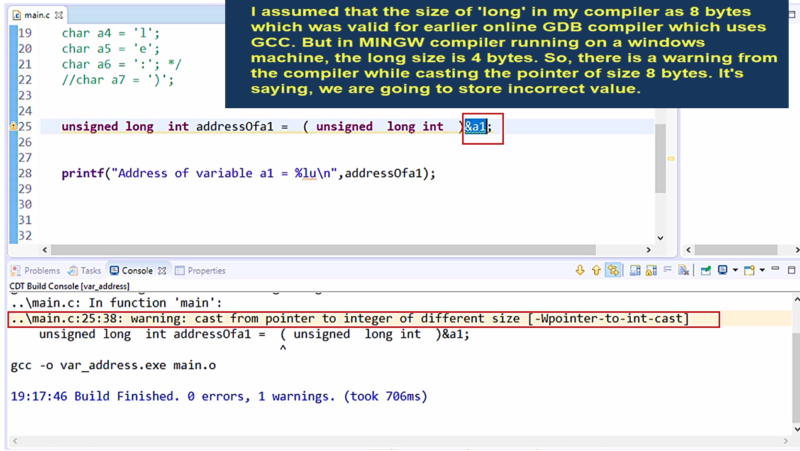Open the Tasks tab
The height and width of the screenshot is (451, 800).
pos(85,270)
